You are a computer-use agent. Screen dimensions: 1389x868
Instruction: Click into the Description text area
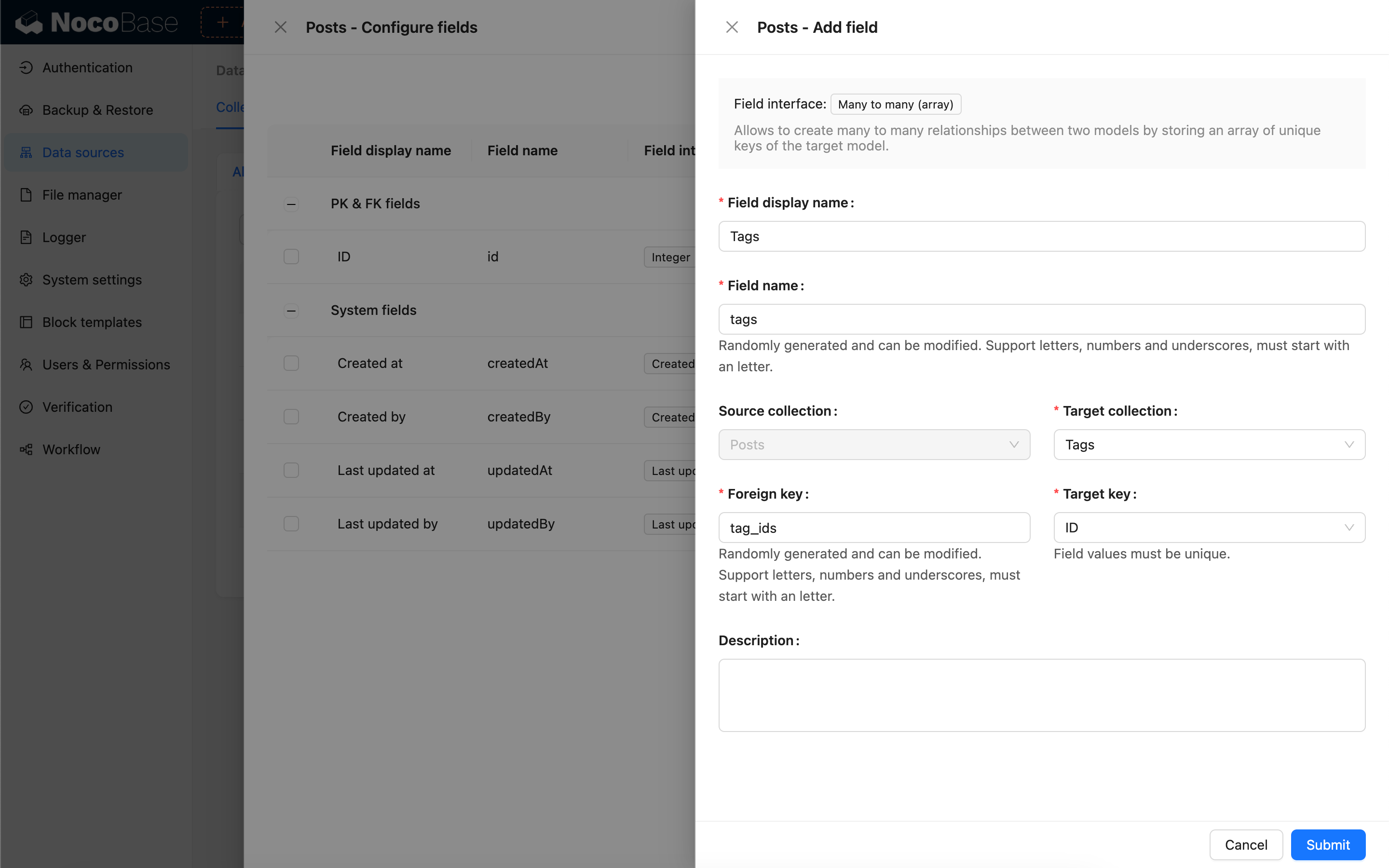[x=1041, y=694]
